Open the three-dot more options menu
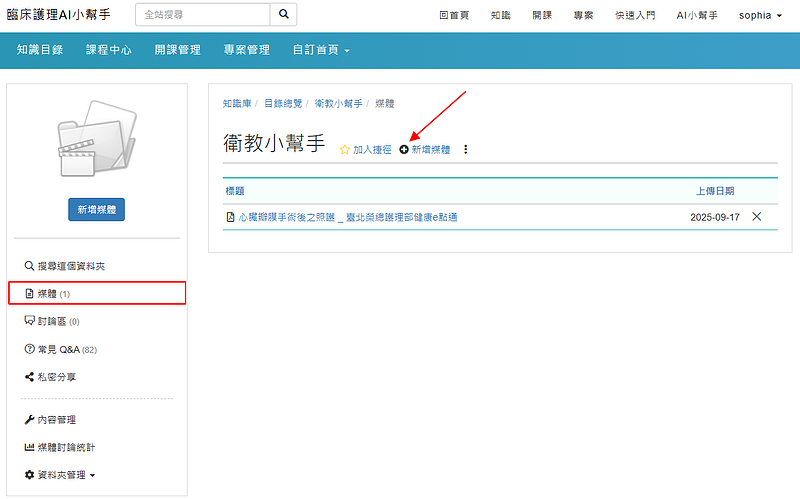The width and height of the screenshot is (800, 499). click(465, 150)
